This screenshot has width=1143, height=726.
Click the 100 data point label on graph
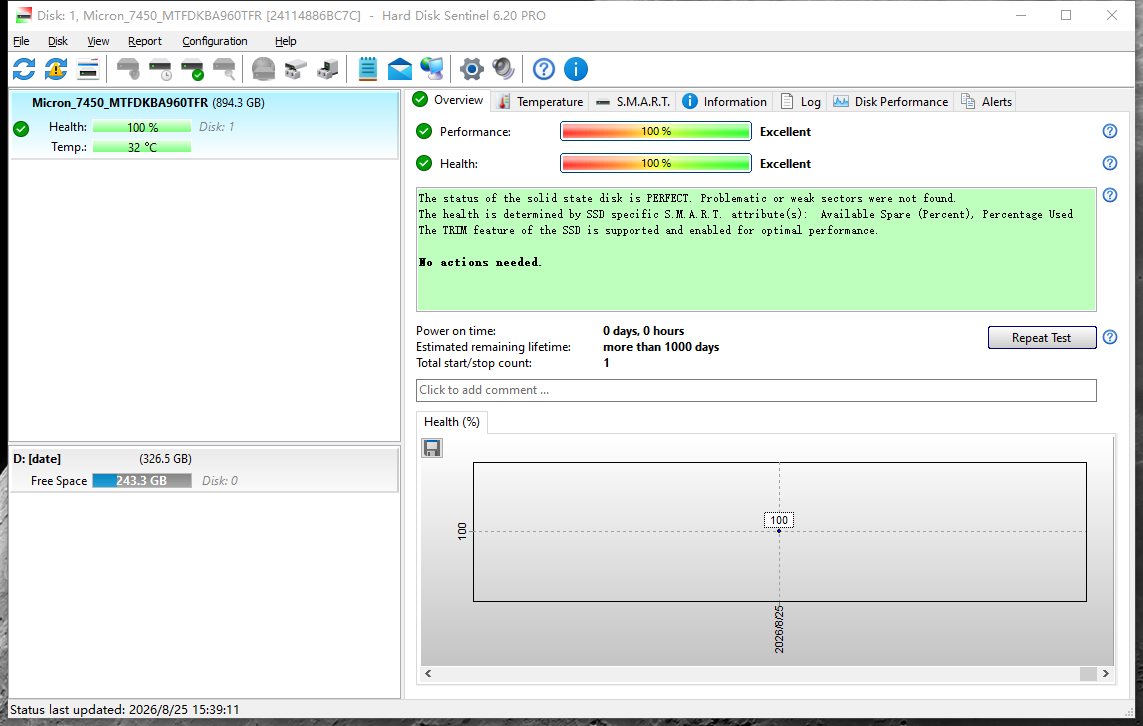[779, 520]
